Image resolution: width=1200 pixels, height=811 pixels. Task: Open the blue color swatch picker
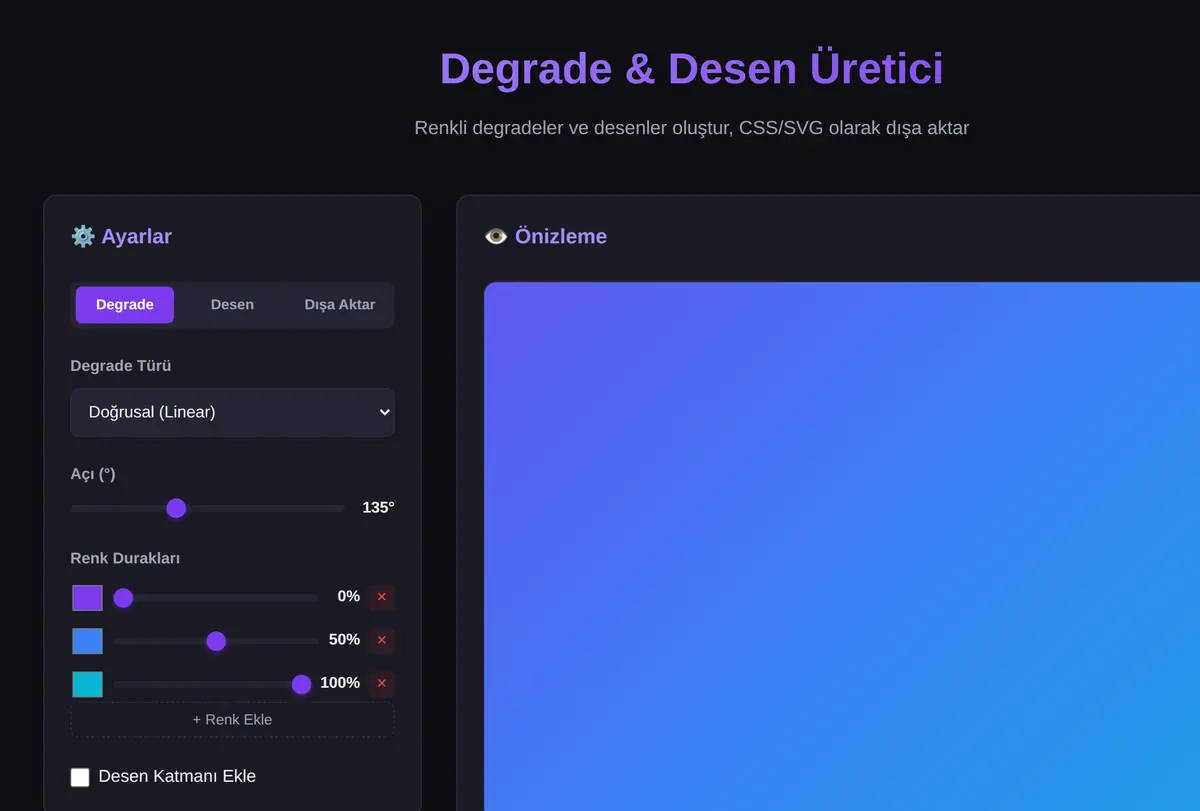tap(87, 641)
